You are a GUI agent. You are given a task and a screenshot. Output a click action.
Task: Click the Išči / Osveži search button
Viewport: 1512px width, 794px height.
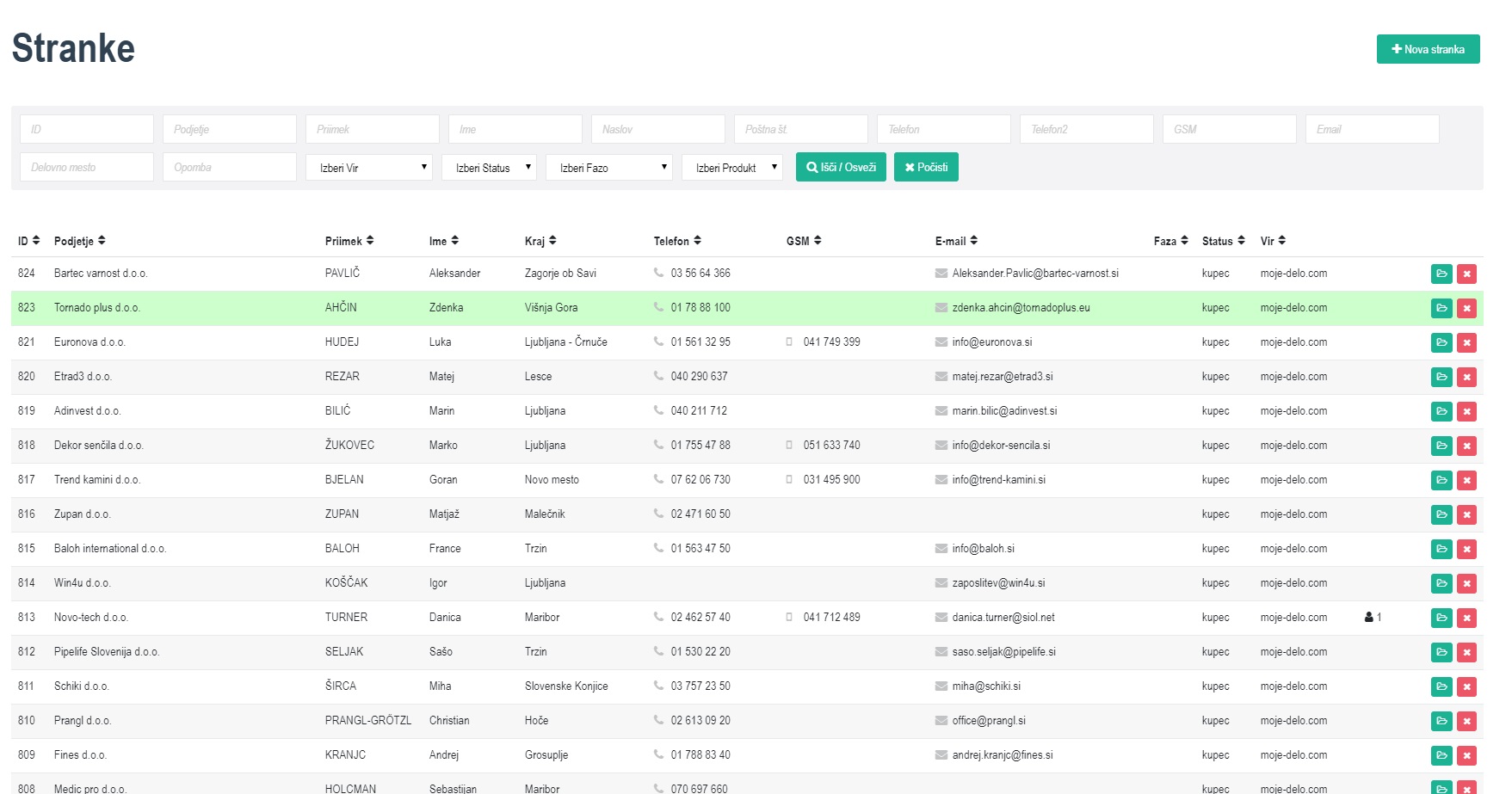click(x=841, y=167)
